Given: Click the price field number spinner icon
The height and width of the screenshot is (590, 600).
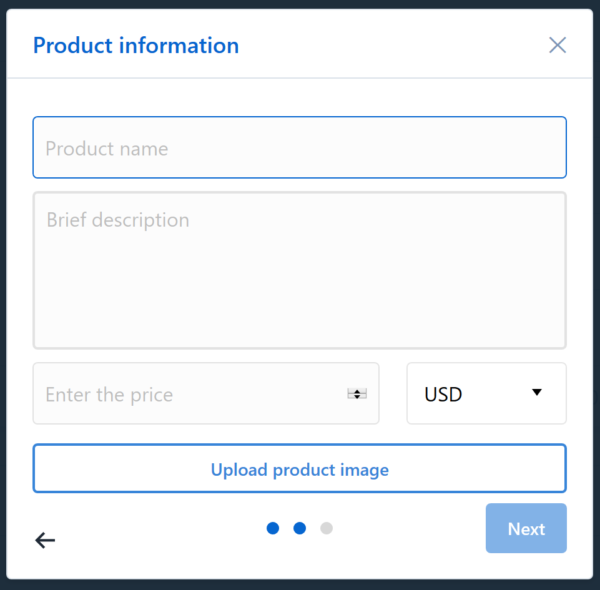Looking at the screenshot, I should click(357, 394).
